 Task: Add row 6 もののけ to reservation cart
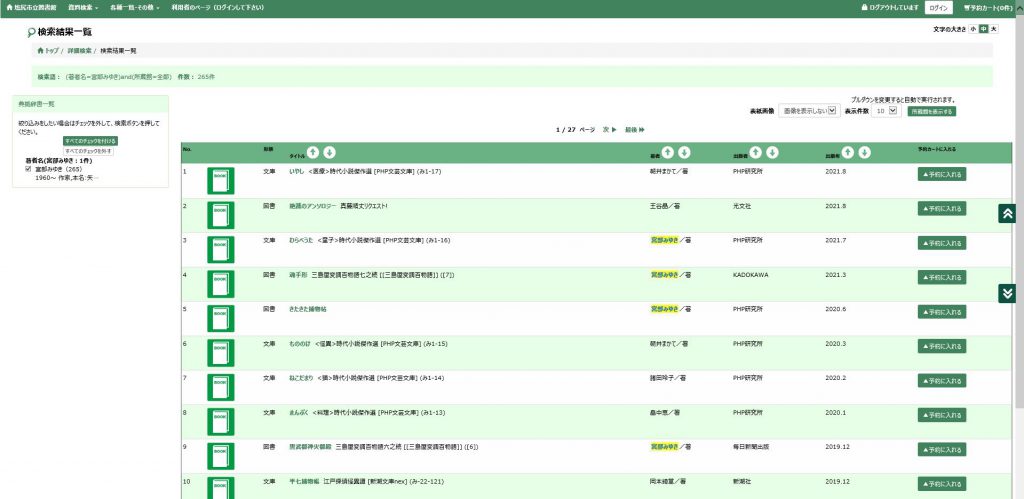coord(942,346)
